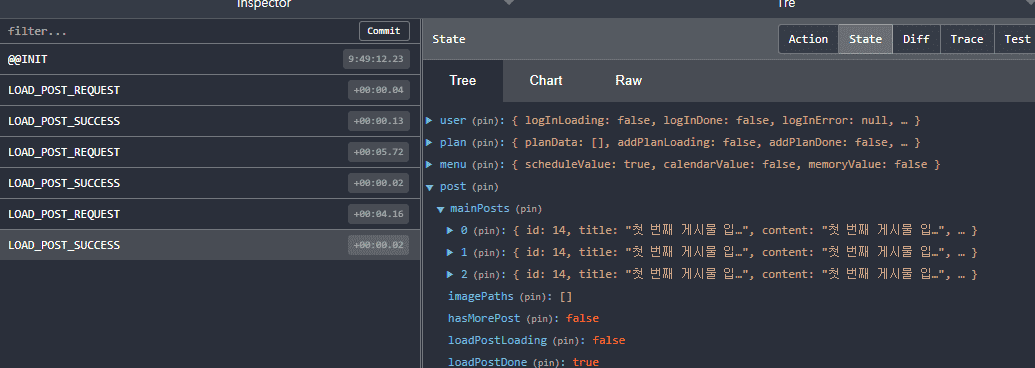Pin the user state key
This screenshot has width=1035, height=368.
(485, 121)
